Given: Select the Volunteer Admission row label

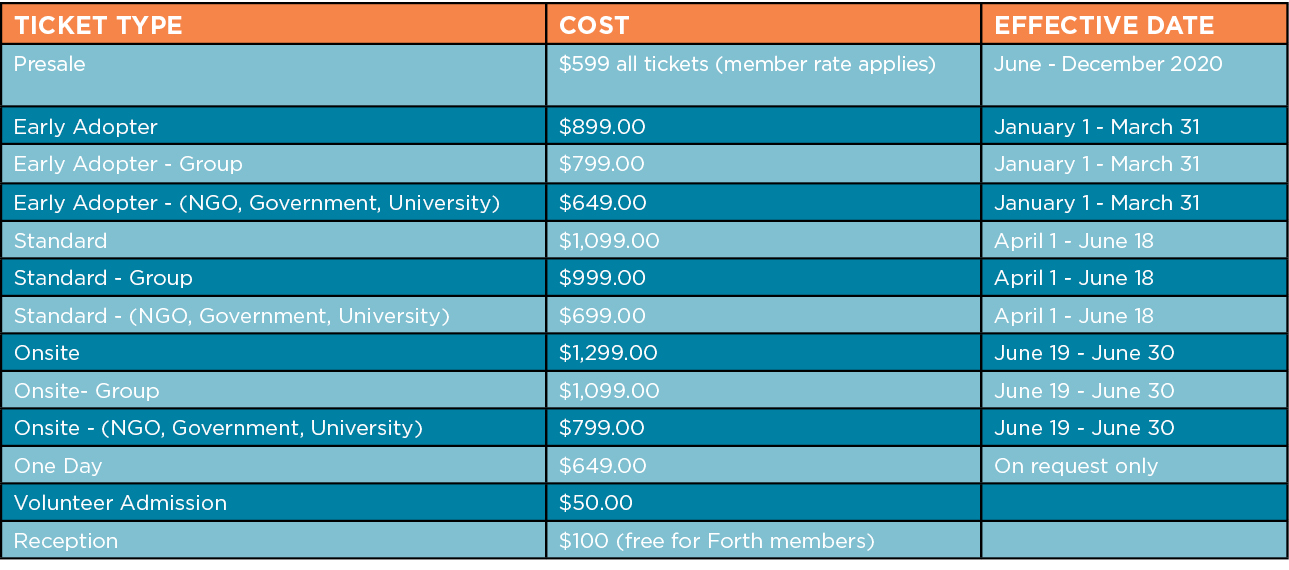Looking at the screenshot, I should click(120, 503).
